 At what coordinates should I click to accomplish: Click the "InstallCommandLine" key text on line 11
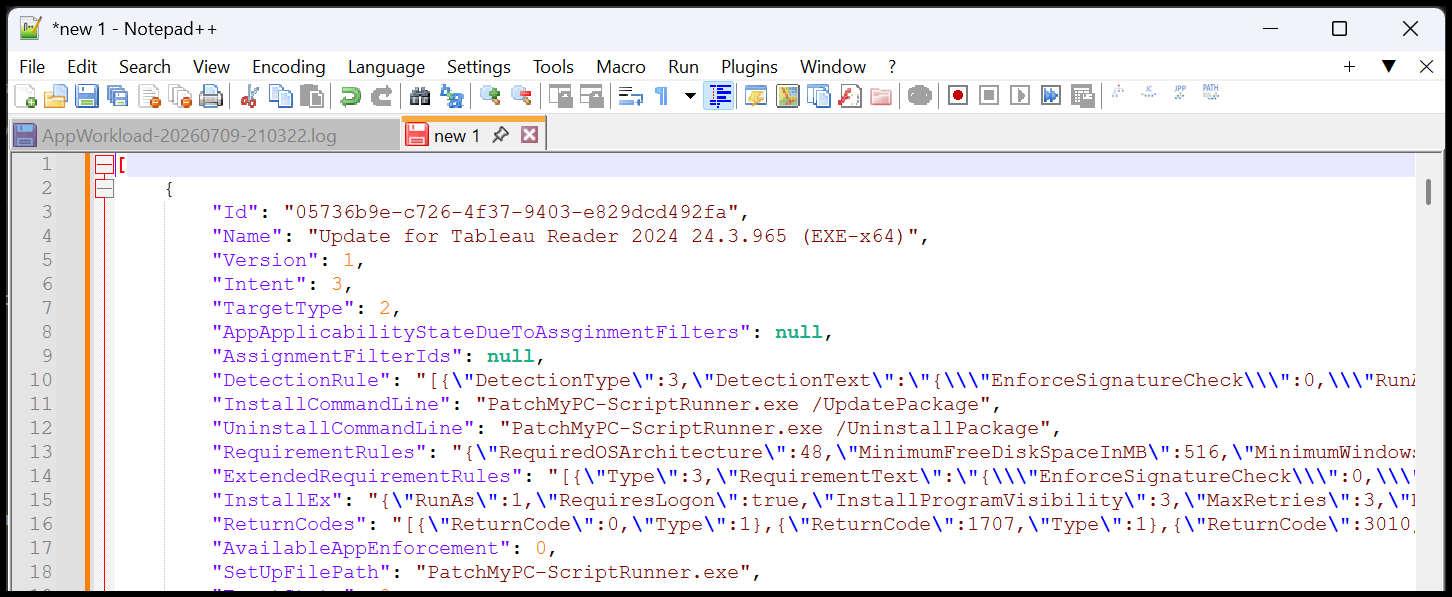coord(331,404)
